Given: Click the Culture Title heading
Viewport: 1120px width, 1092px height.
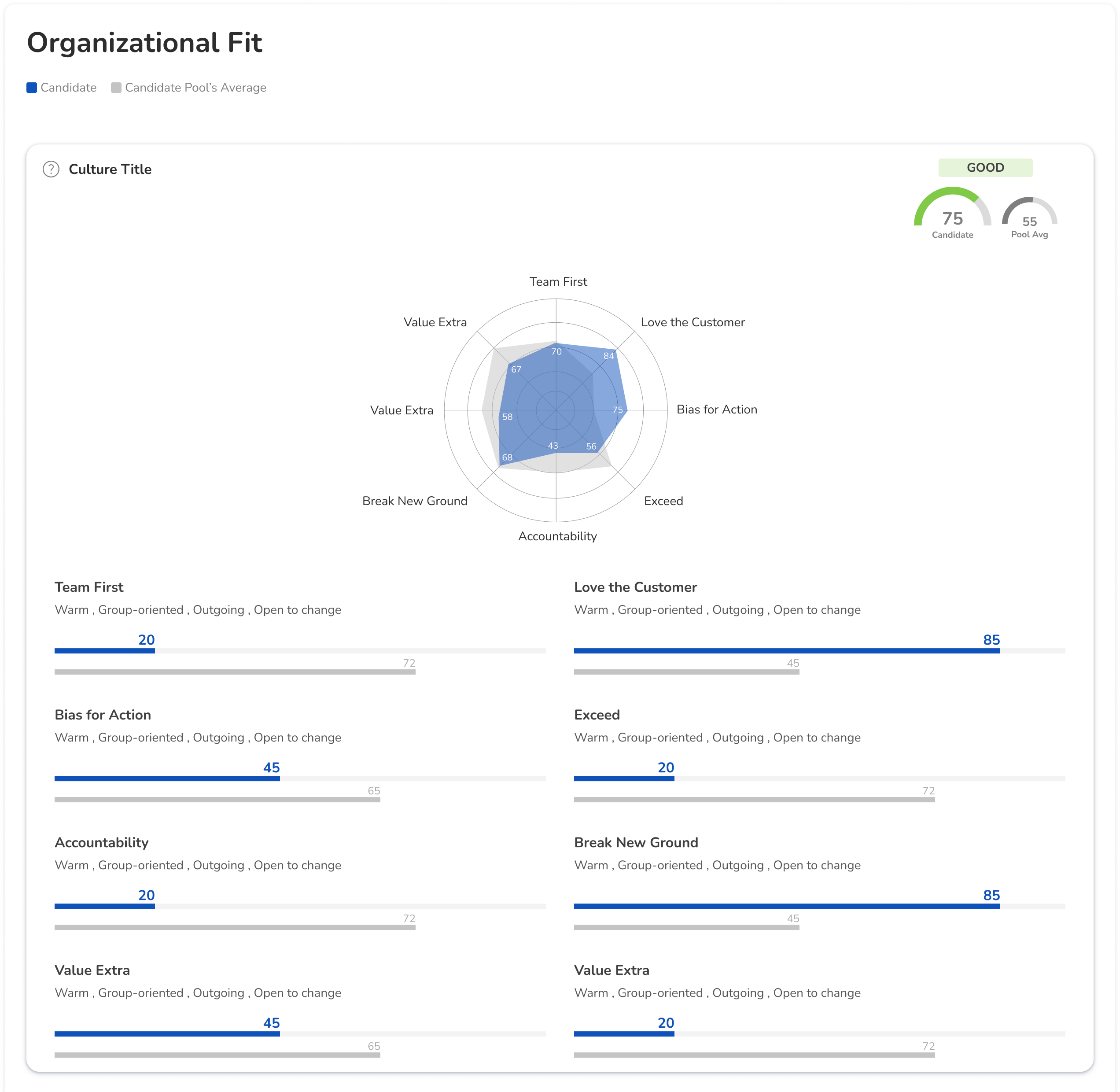Looking at the screenshot, I should 110,169.
